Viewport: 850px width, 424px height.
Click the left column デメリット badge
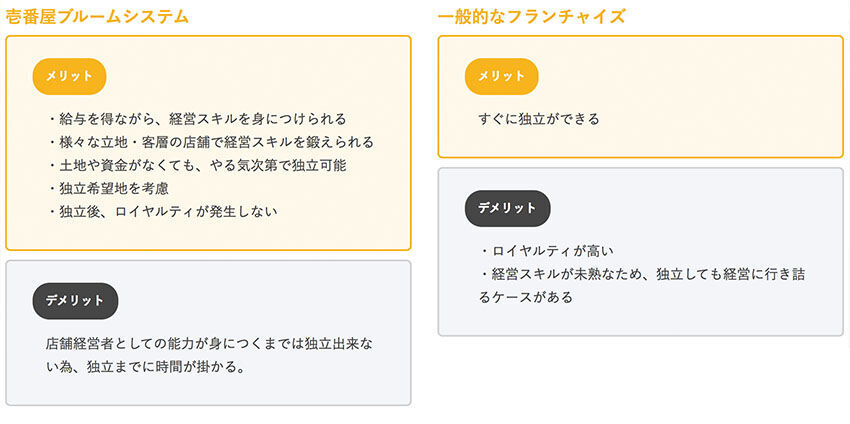[x=75, y=300]
